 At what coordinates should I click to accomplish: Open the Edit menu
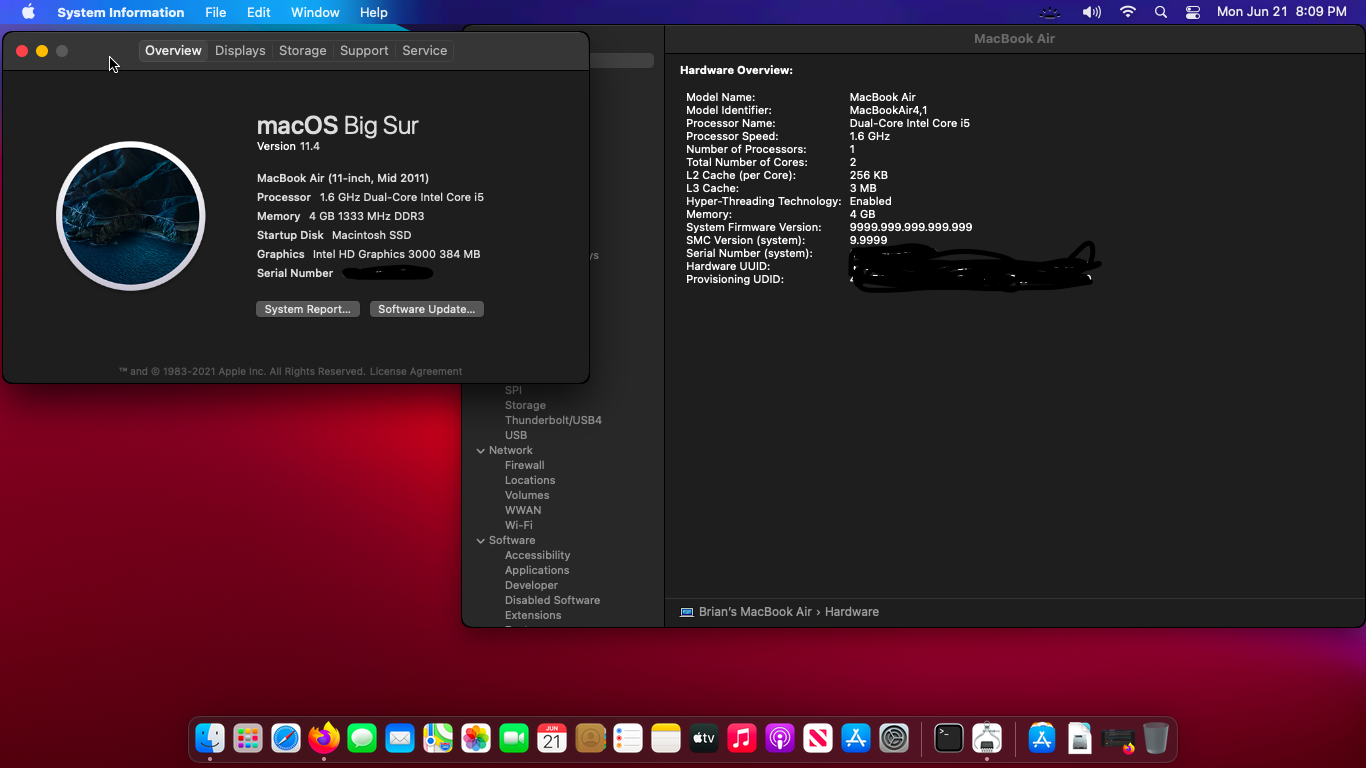pyautogui.click(x=259, y=12)
